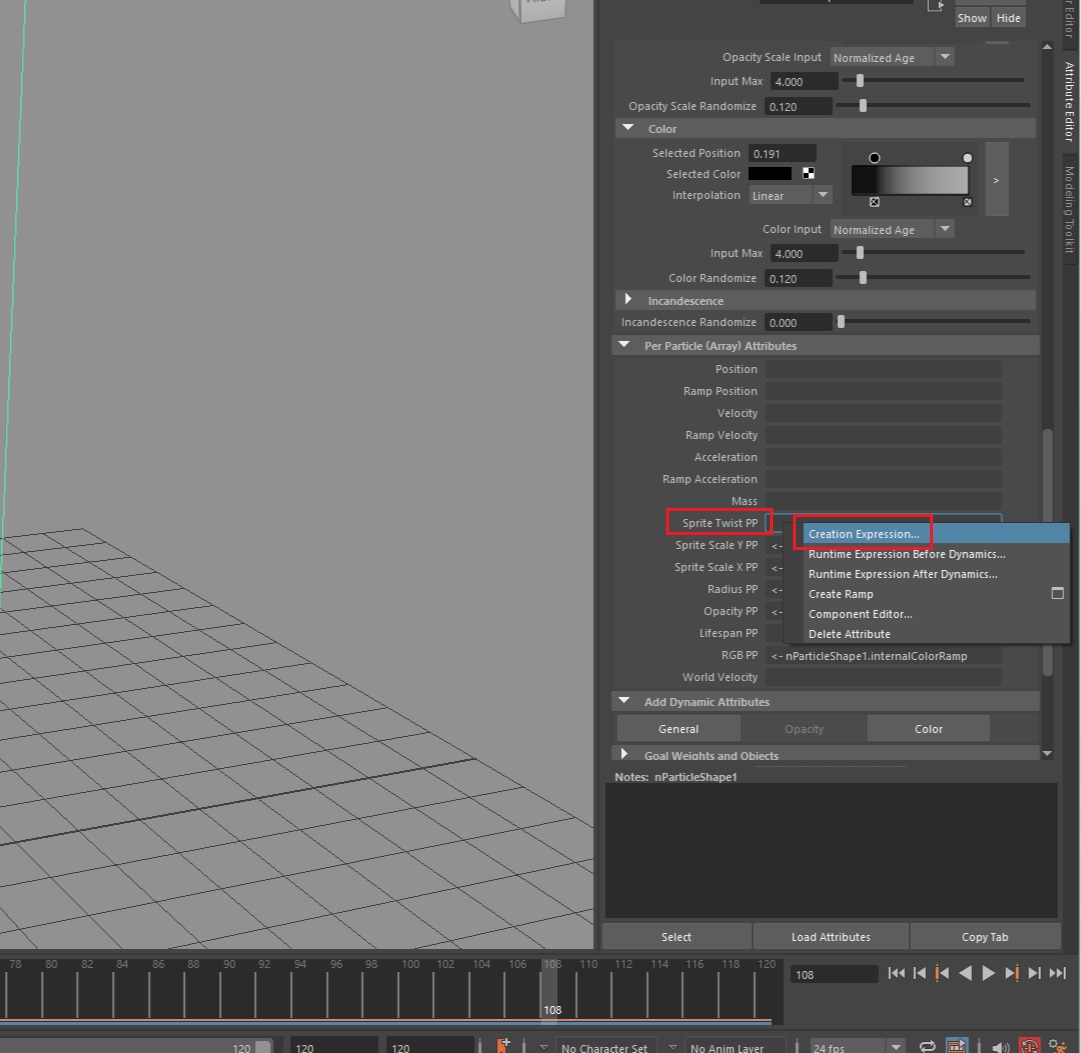Open ramp in larger editor arrow
This screenshot has height=1053, width=1081.
point(996,179)
